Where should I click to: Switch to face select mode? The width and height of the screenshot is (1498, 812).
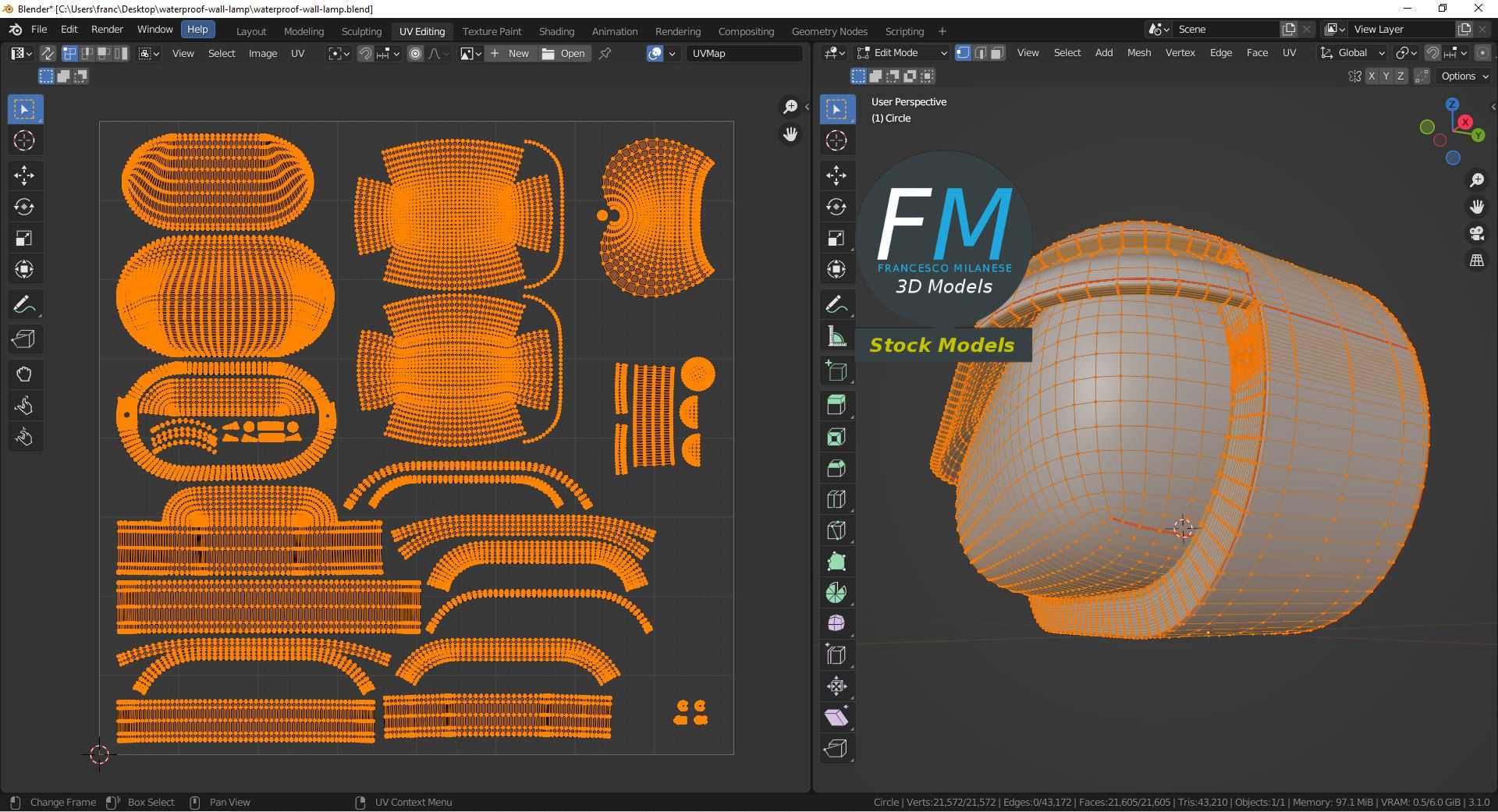point(997,53)
